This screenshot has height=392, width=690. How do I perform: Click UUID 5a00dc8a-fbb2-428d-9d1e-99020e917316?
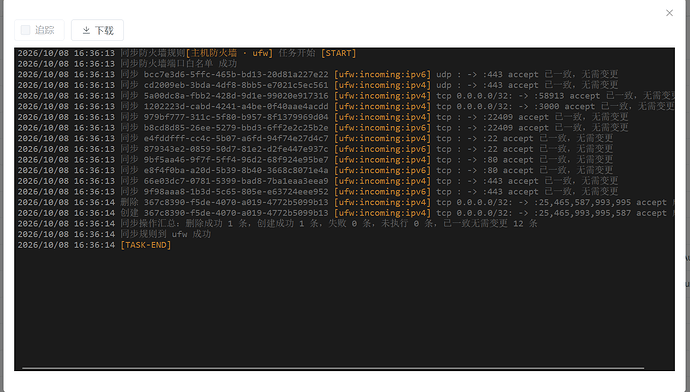236,95
